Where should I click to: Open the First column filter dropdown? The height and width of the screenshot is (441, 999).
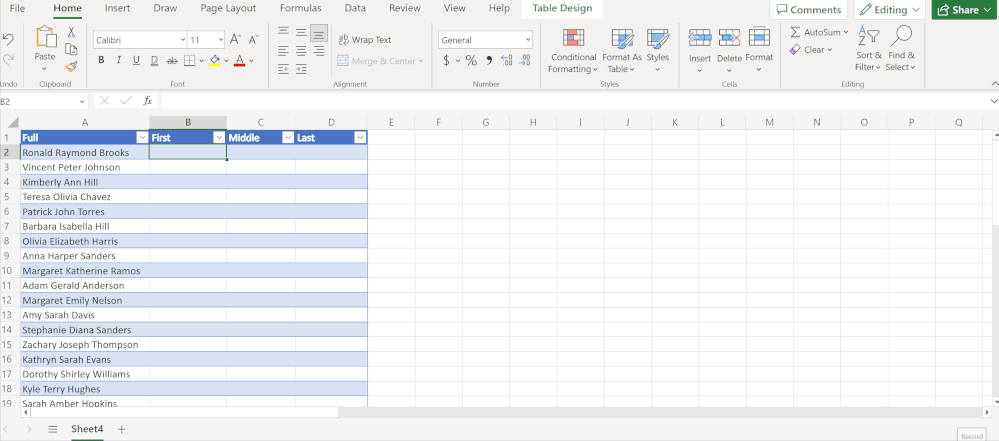tap(219, 138)
